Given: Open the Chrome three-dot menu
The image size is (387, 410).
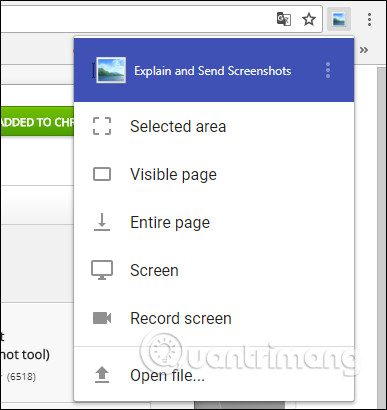Looking at the screenshot, I should (369, 19).
